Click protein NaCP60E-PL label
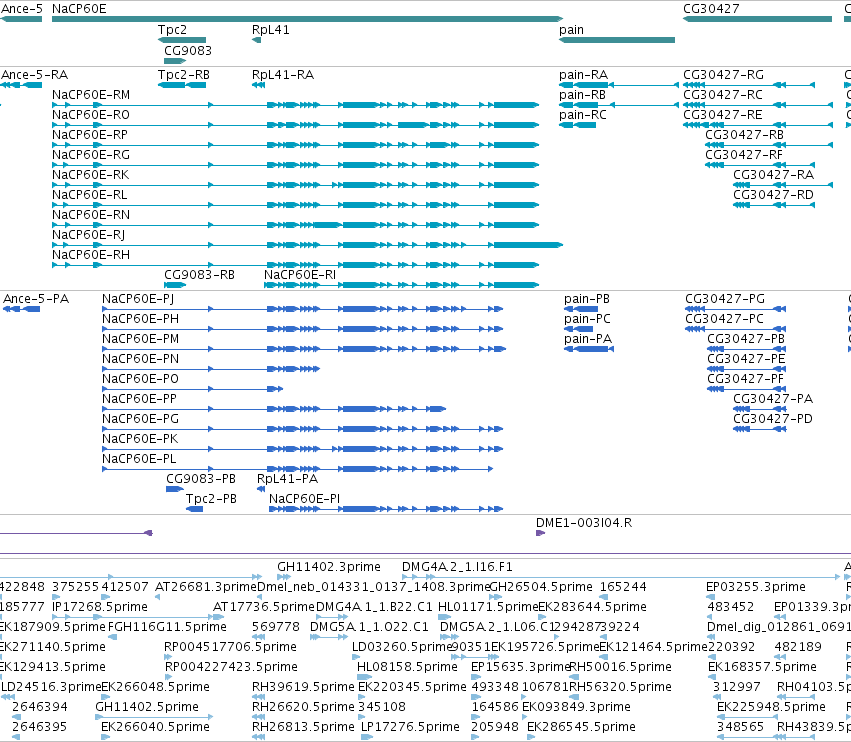Screen dimensions: 851x742 pyautogui.click(x=139, y=459)
